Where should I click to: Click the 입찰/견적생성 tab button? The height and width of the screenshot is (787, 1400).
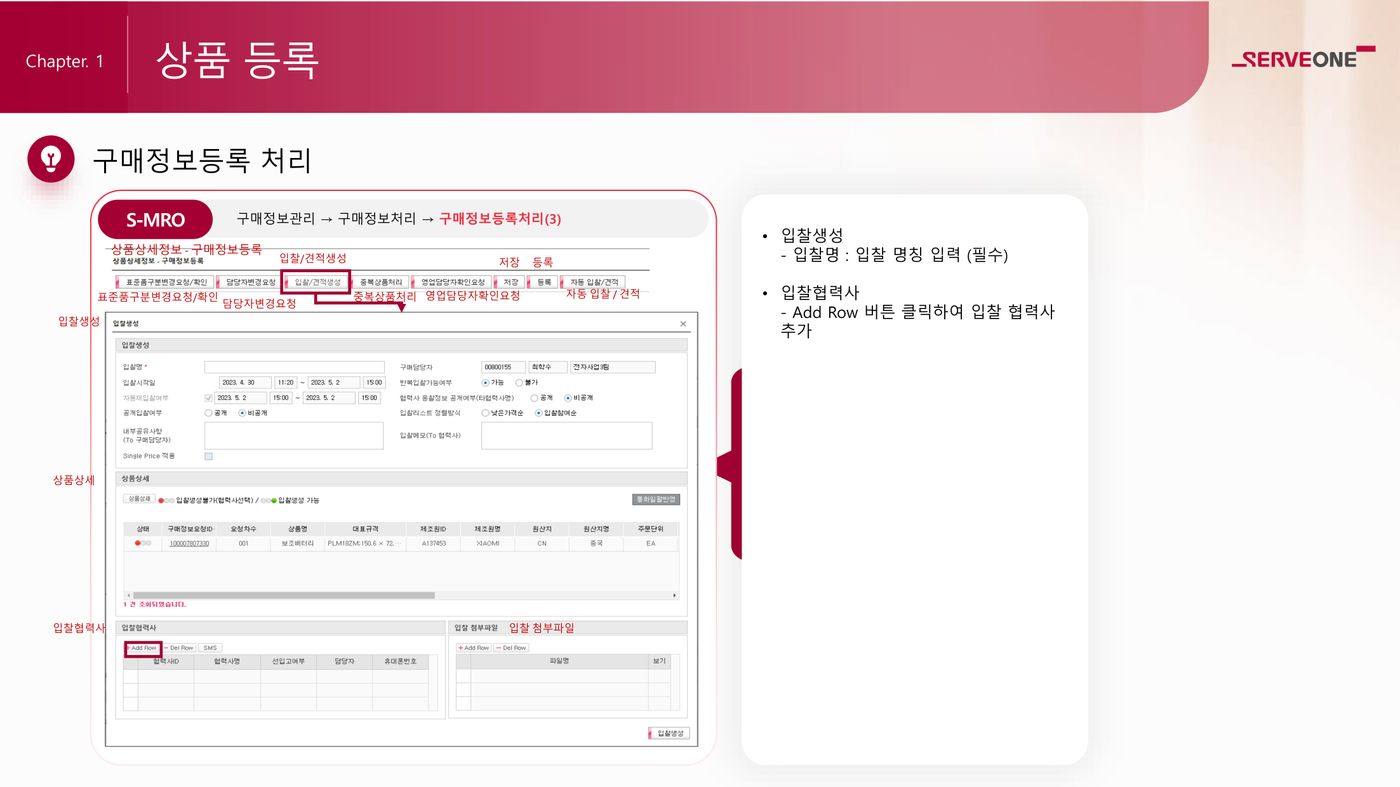[x=316, y=283]
